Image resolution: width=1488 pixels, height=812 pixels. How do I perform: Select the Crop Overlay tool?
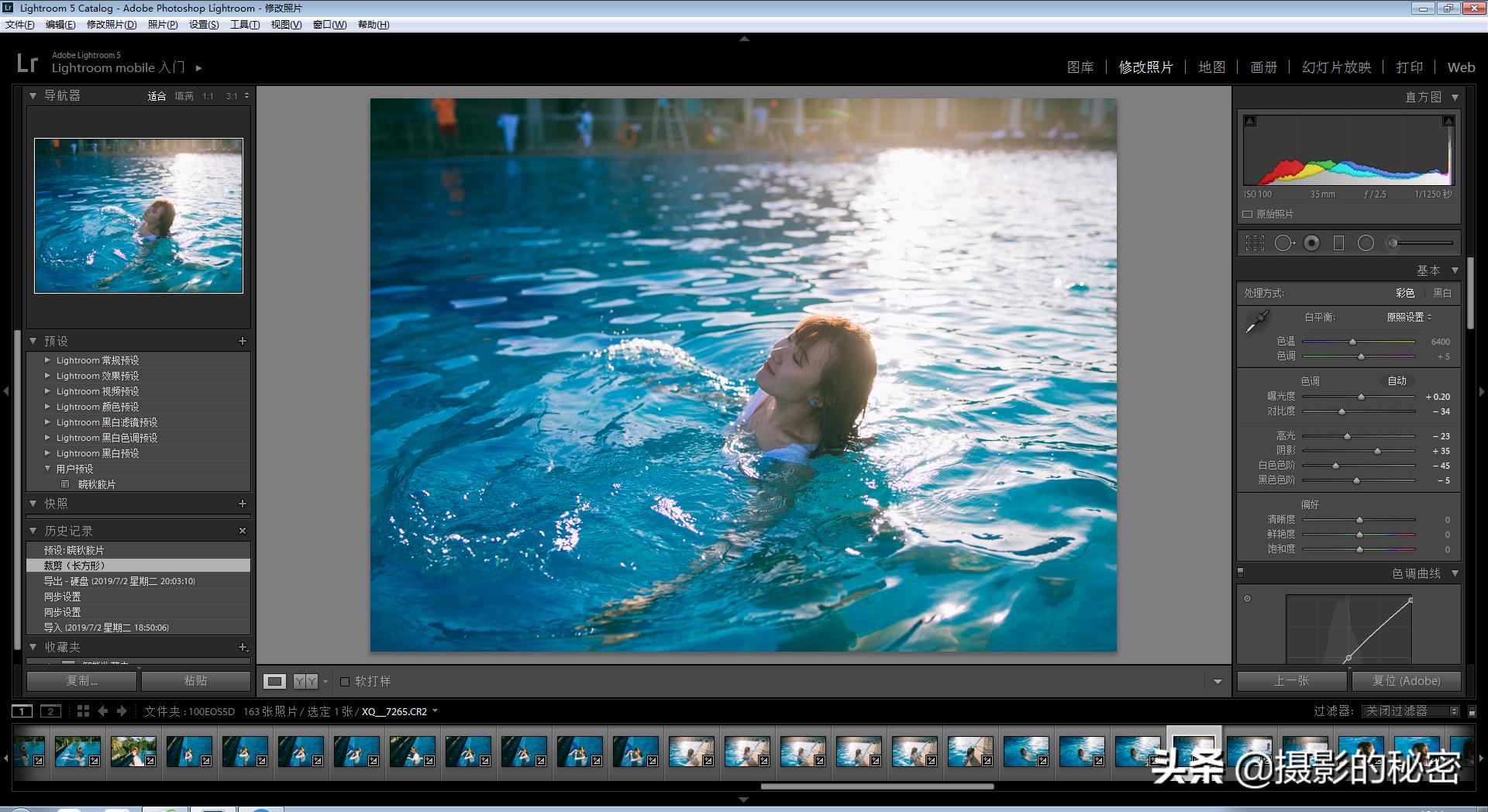1255,243
